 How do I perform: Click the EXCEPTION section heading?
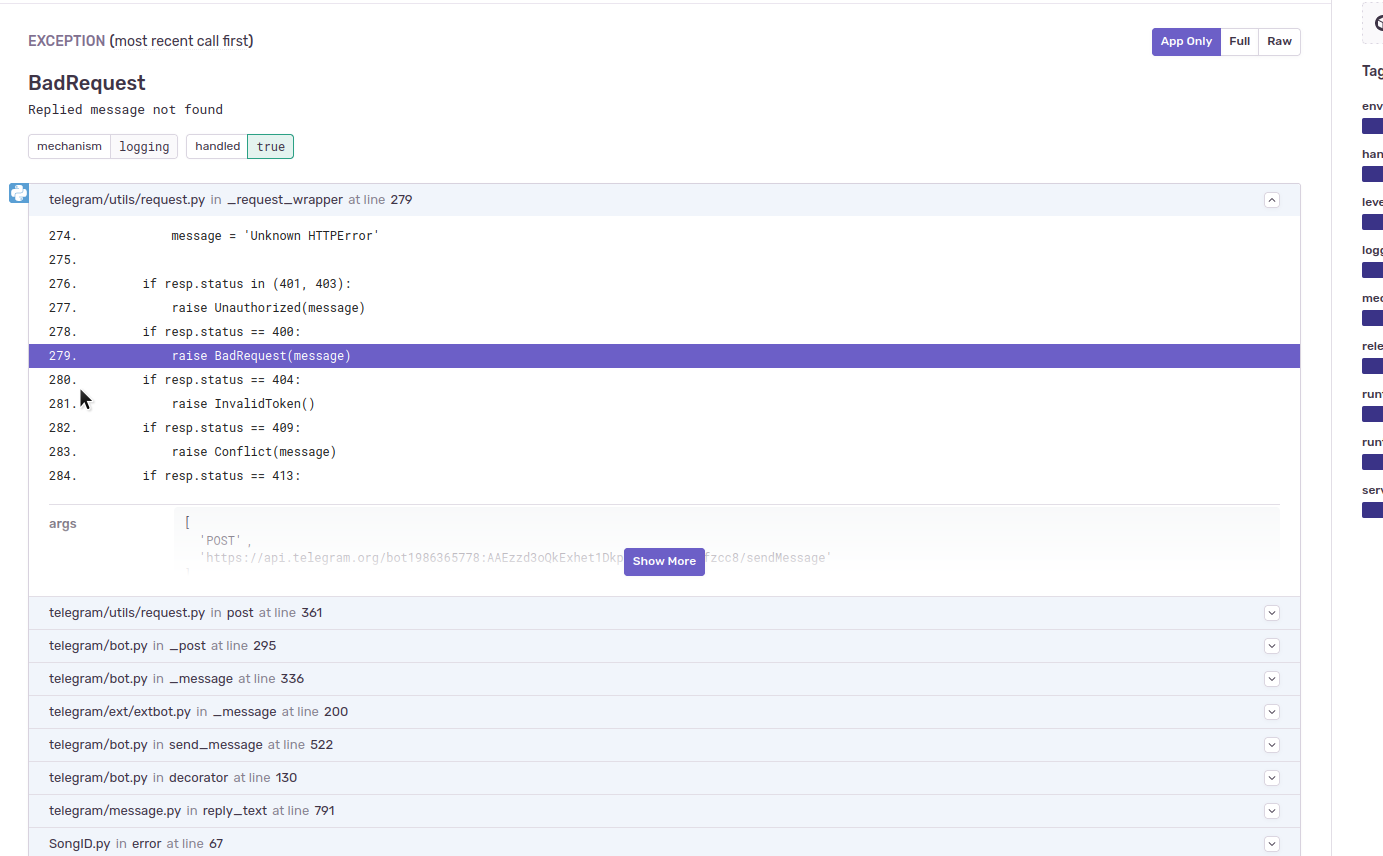click(66, 41)
